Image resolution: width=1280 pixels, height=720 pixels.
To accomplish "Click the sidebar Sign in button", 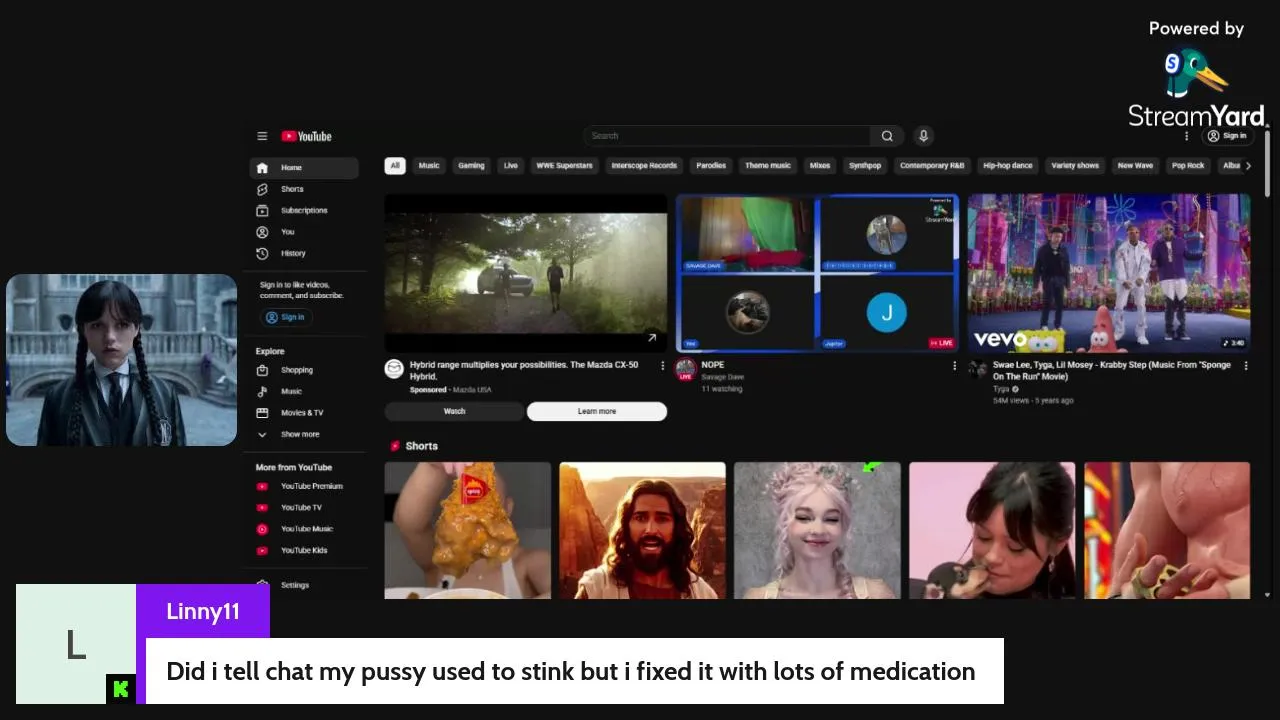I will (286, 317).
